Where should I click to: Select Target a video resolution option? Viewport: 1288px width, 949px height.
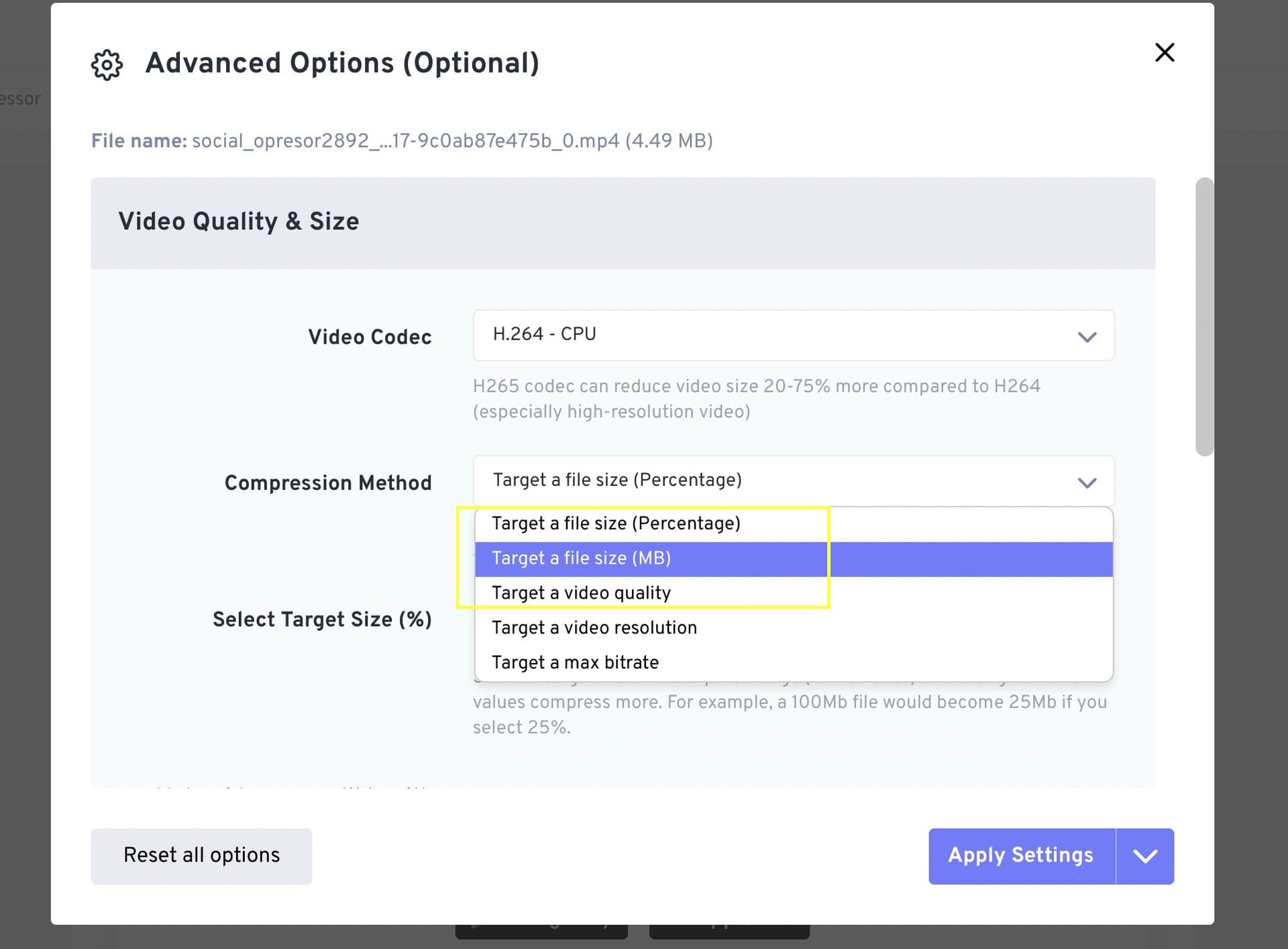tap(594, 628)
